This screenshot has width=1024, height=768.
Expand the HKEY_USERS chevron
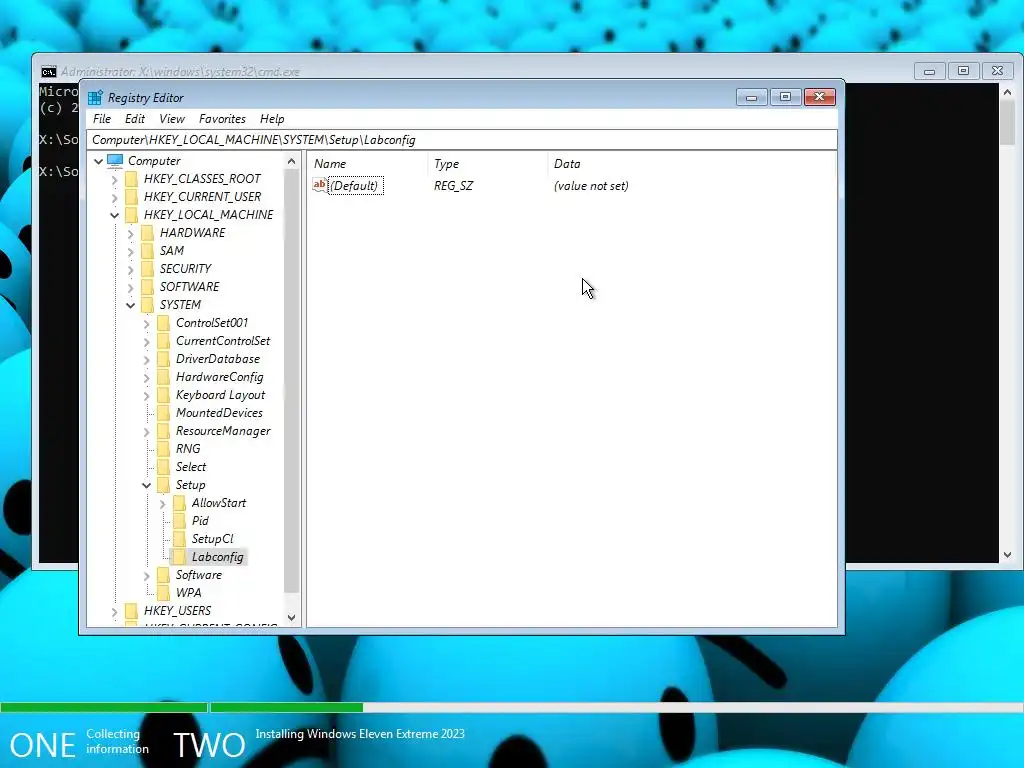point(114,611)
